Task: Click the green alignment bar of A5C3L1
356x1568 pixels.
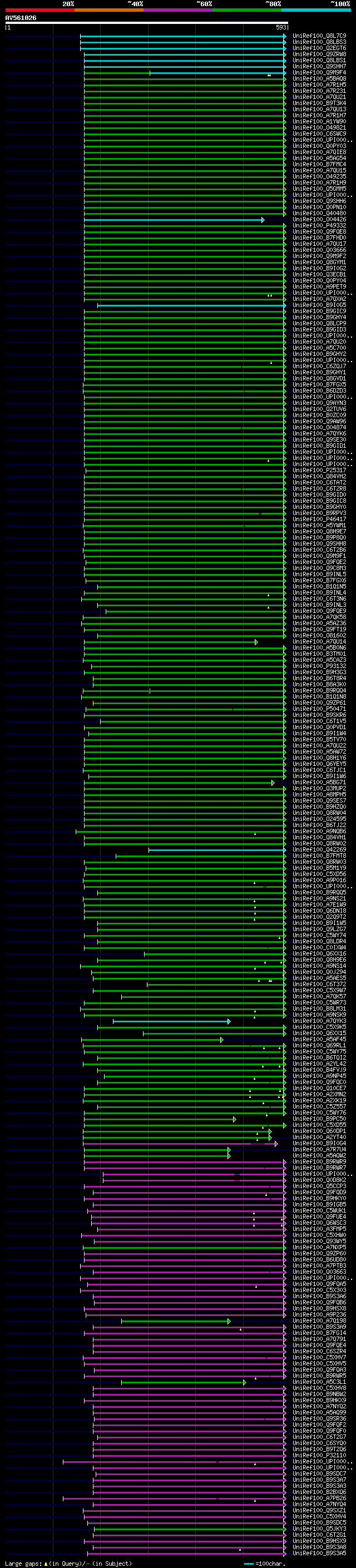Action: pos(184,1382)
